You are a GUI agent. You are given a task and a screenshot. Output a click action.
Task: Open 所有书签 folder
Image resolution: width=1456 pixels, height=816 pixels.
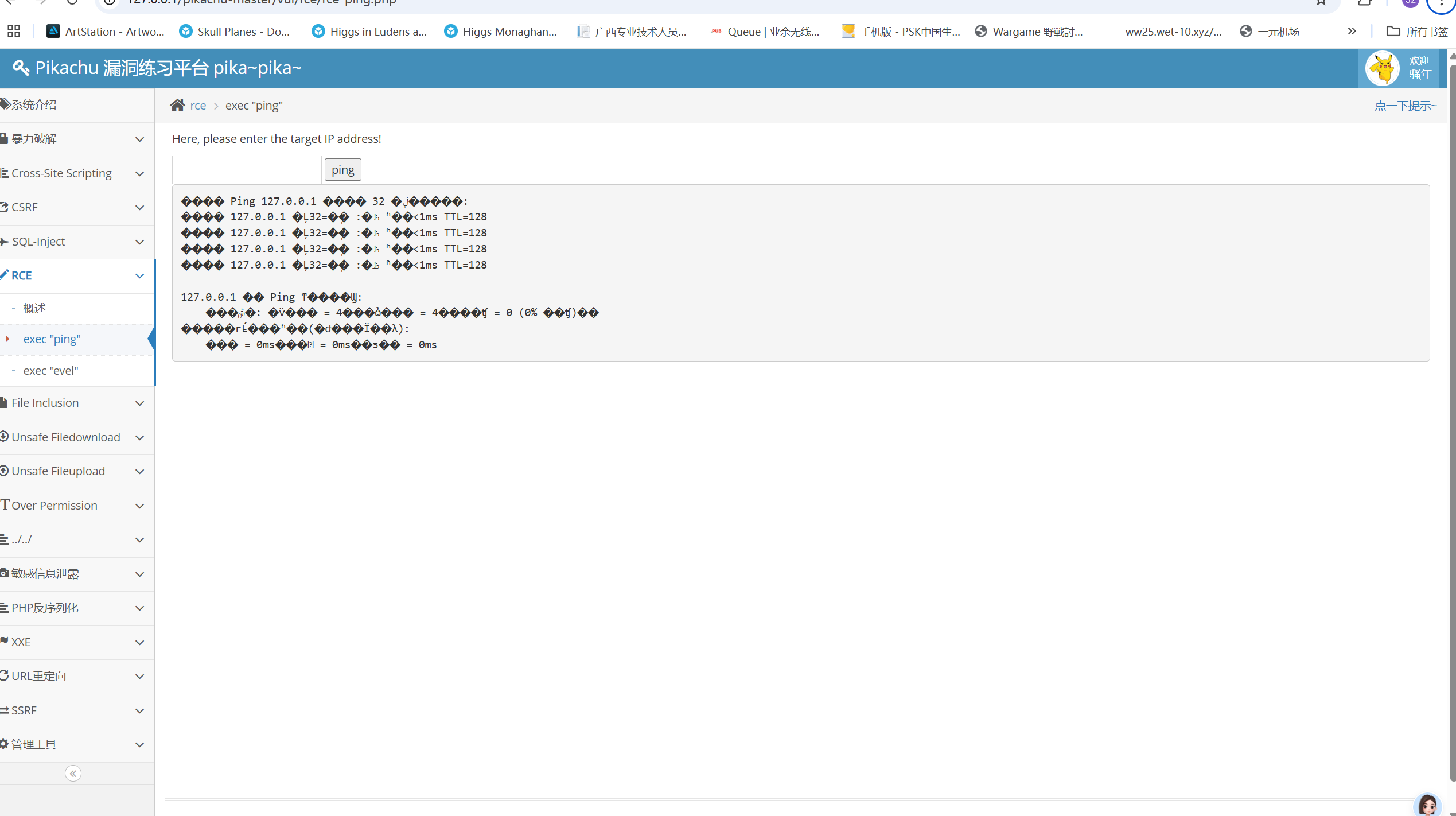[1417, 32]
